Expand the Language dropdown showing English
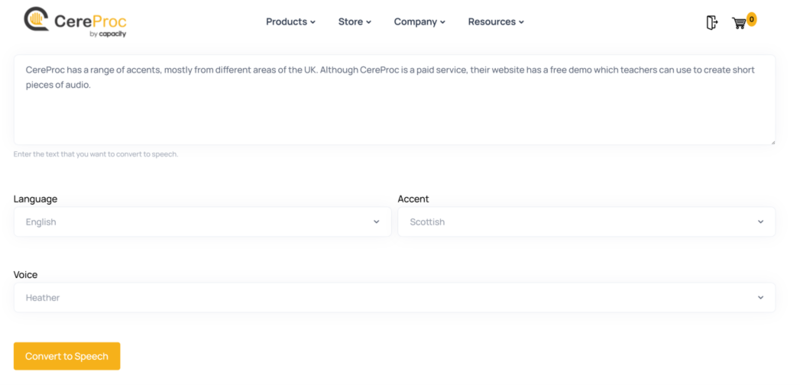 click(x=203, y=222)
